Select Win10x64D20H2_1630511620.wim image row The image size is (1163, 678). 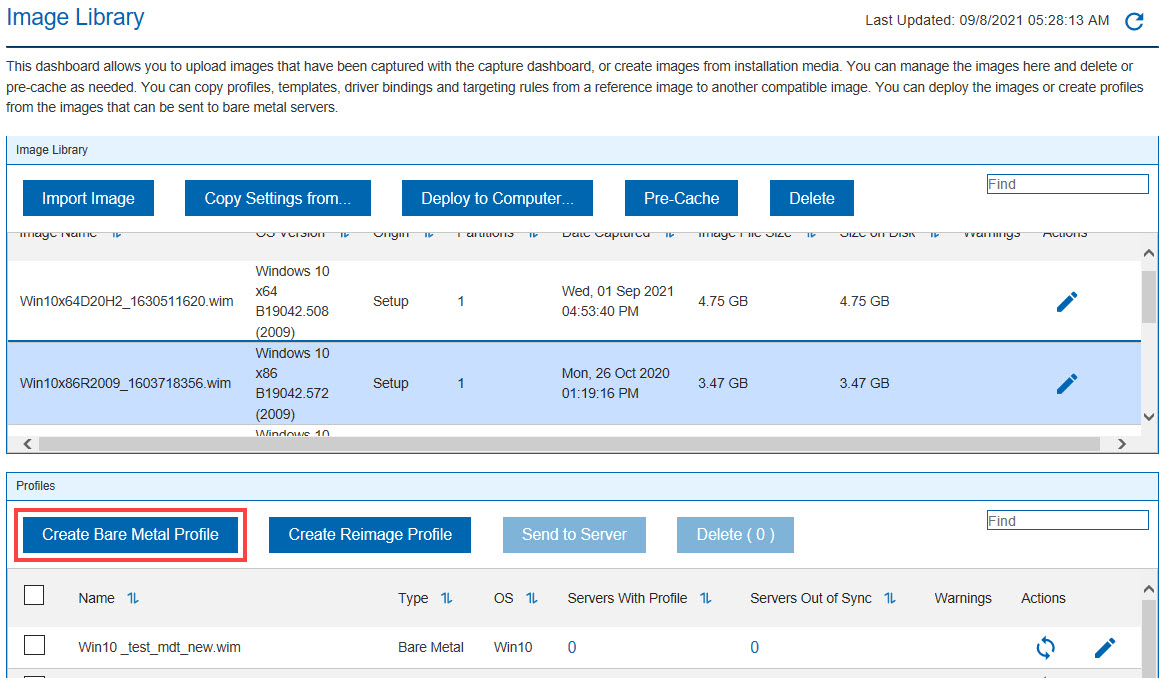[574, 301]
